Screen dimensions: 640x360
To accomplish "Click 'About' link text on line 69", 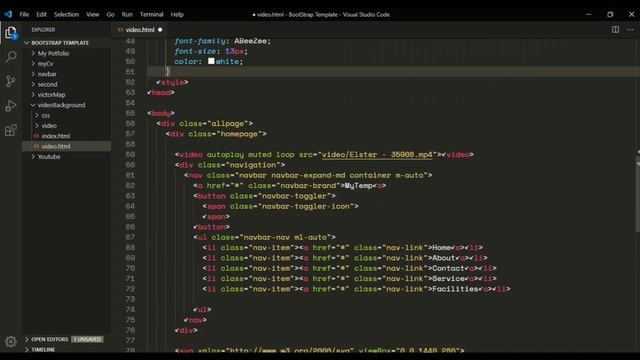I will click(x=444, y=258).
